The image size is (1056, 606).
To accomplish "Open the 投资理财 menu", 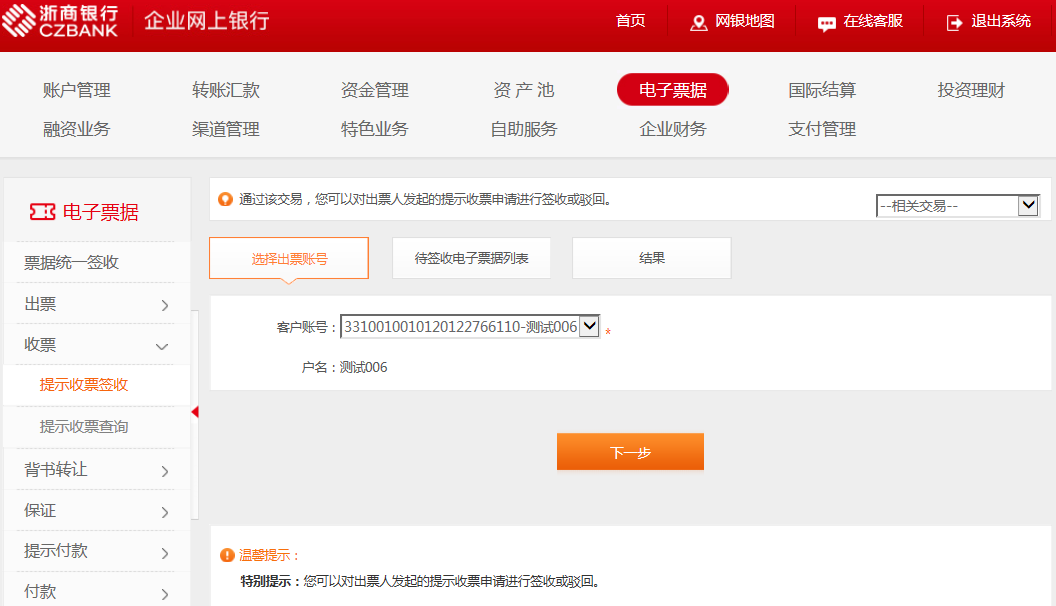I will [970, 90].
